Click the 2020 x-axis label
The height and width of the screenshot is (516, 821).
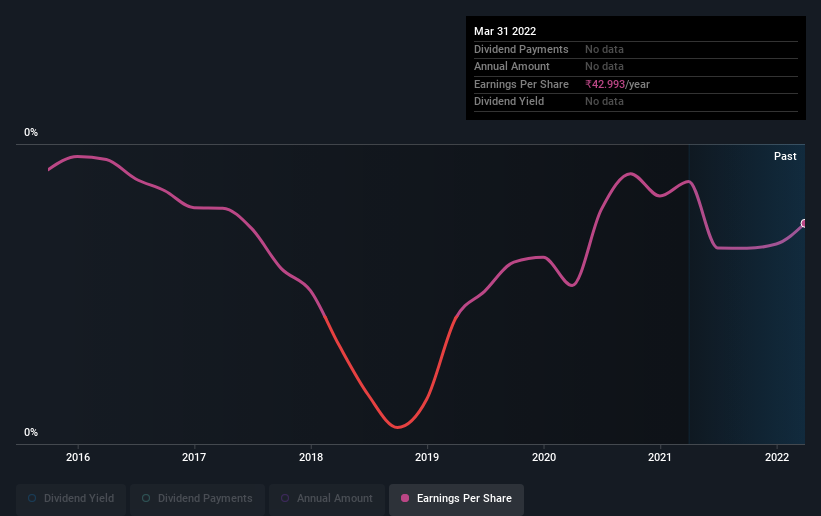pyautogui.click(x=544, y=457)
